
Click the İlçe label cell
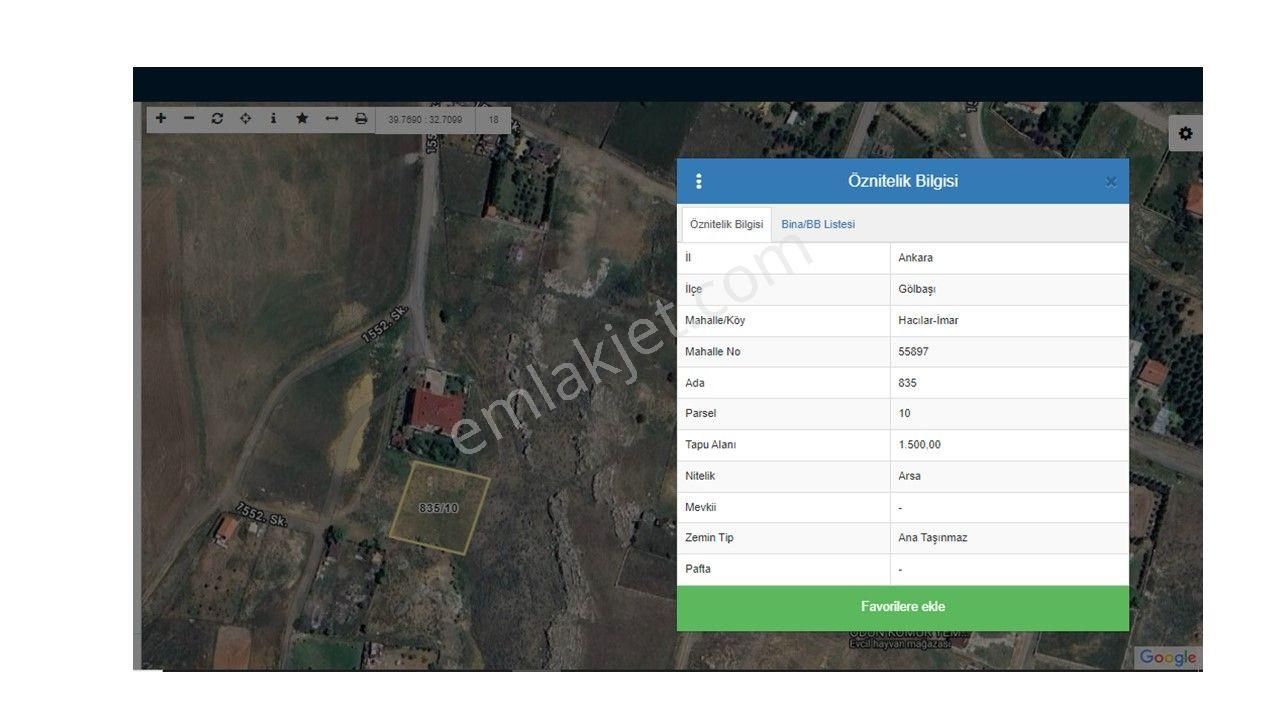point(784,289)
